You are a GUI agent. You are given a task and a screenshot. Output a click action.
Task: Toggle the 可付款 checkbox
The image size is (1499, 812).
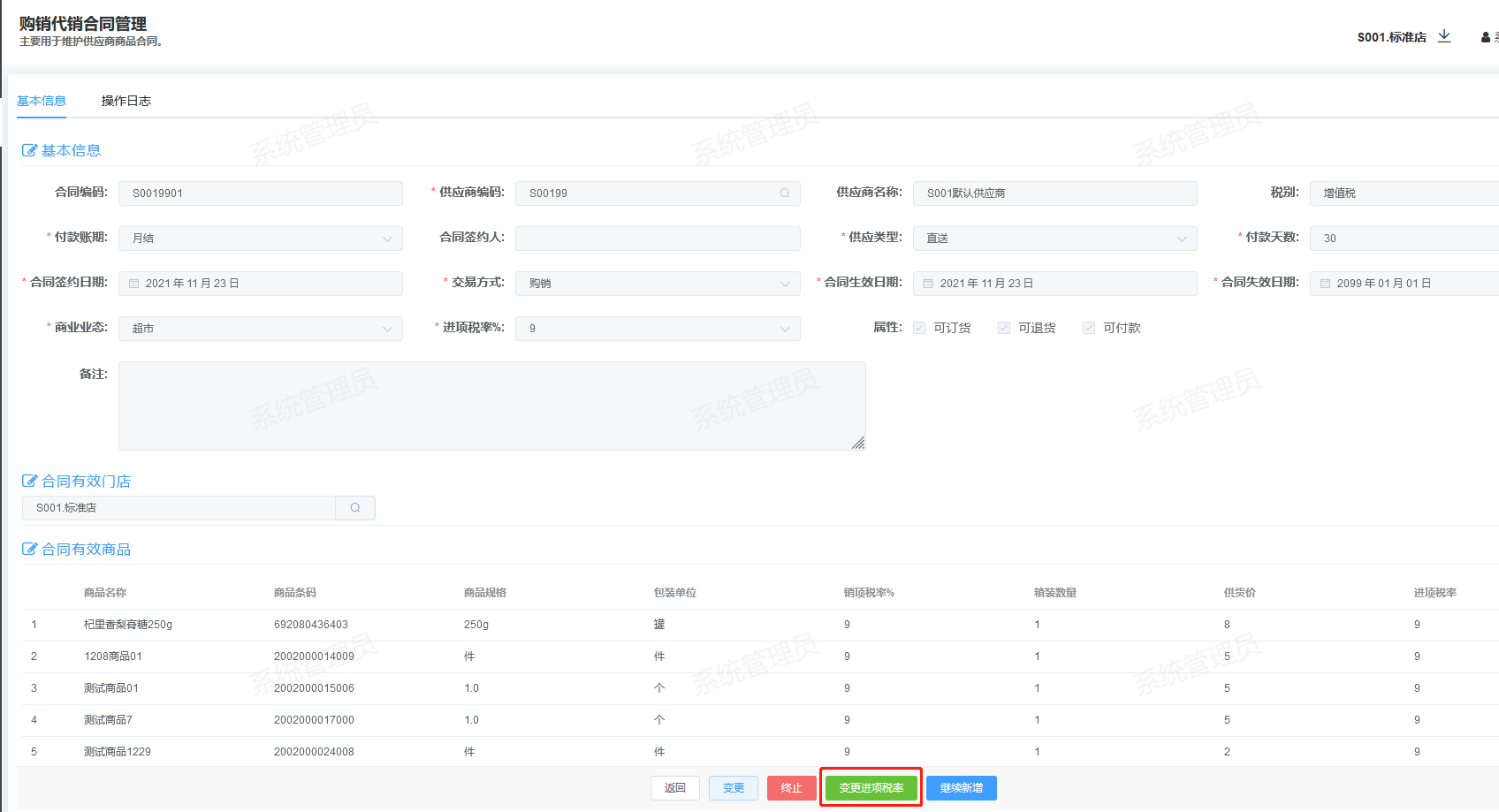(1089, 328)
